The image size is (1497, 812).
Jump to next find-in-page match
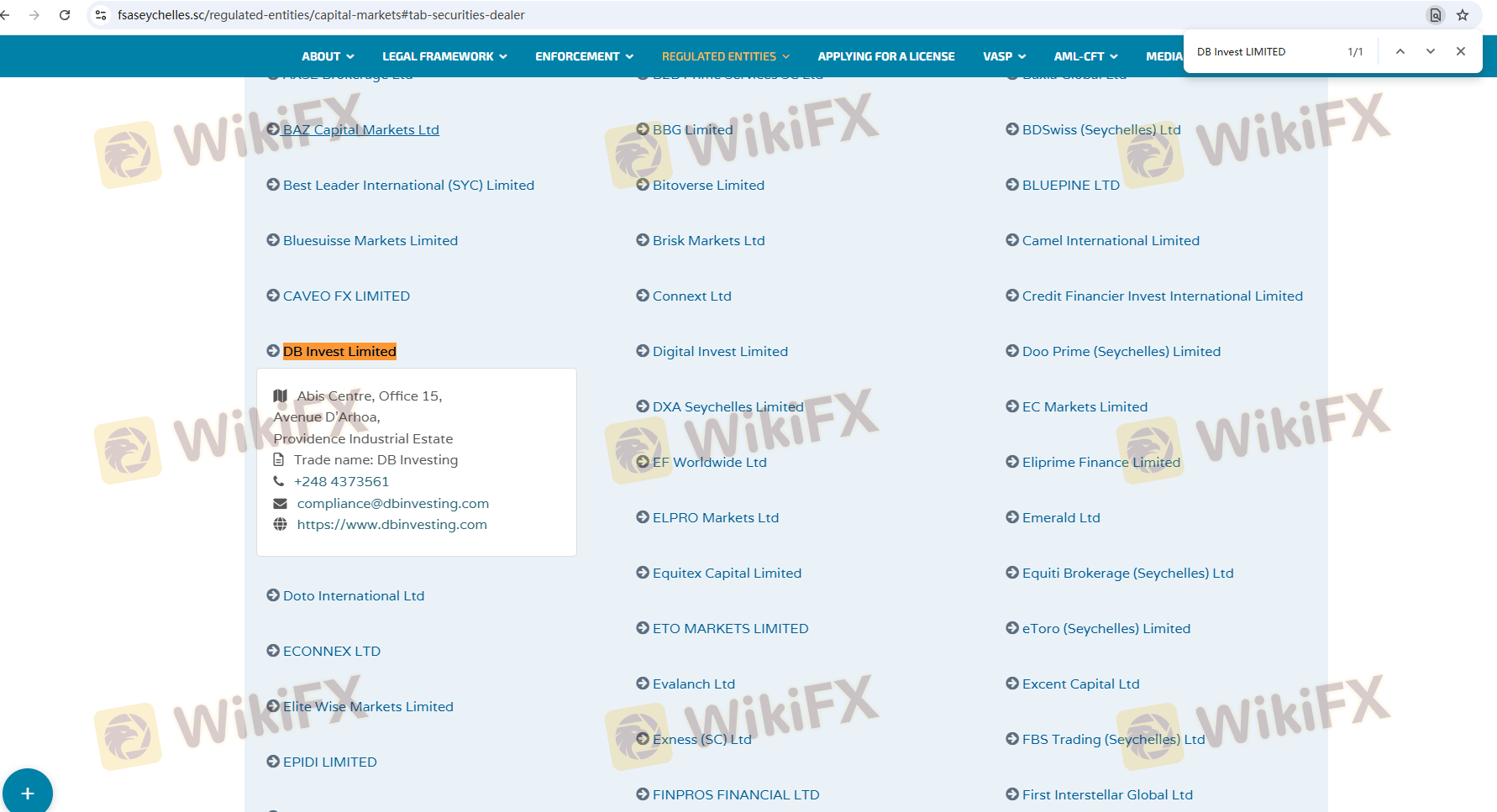[x=1431, y=51]
